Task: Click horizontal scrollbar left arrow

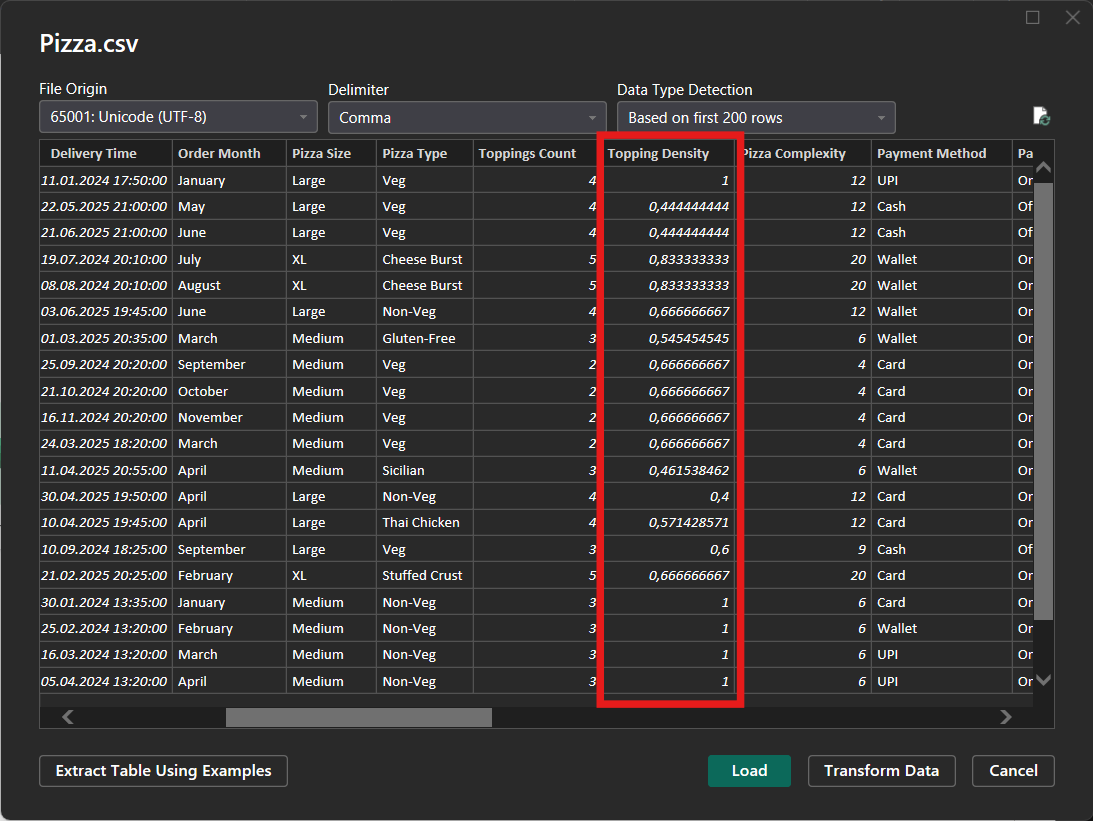Action: click(x=68, y=717)
